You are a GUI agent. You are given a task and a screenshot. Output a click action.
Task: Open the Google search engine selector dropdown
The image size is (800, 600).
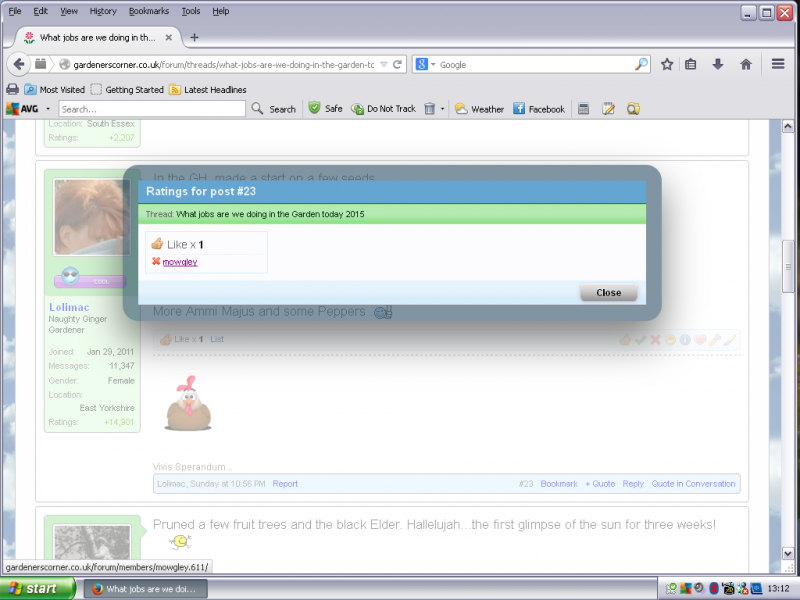click(427, 64)
